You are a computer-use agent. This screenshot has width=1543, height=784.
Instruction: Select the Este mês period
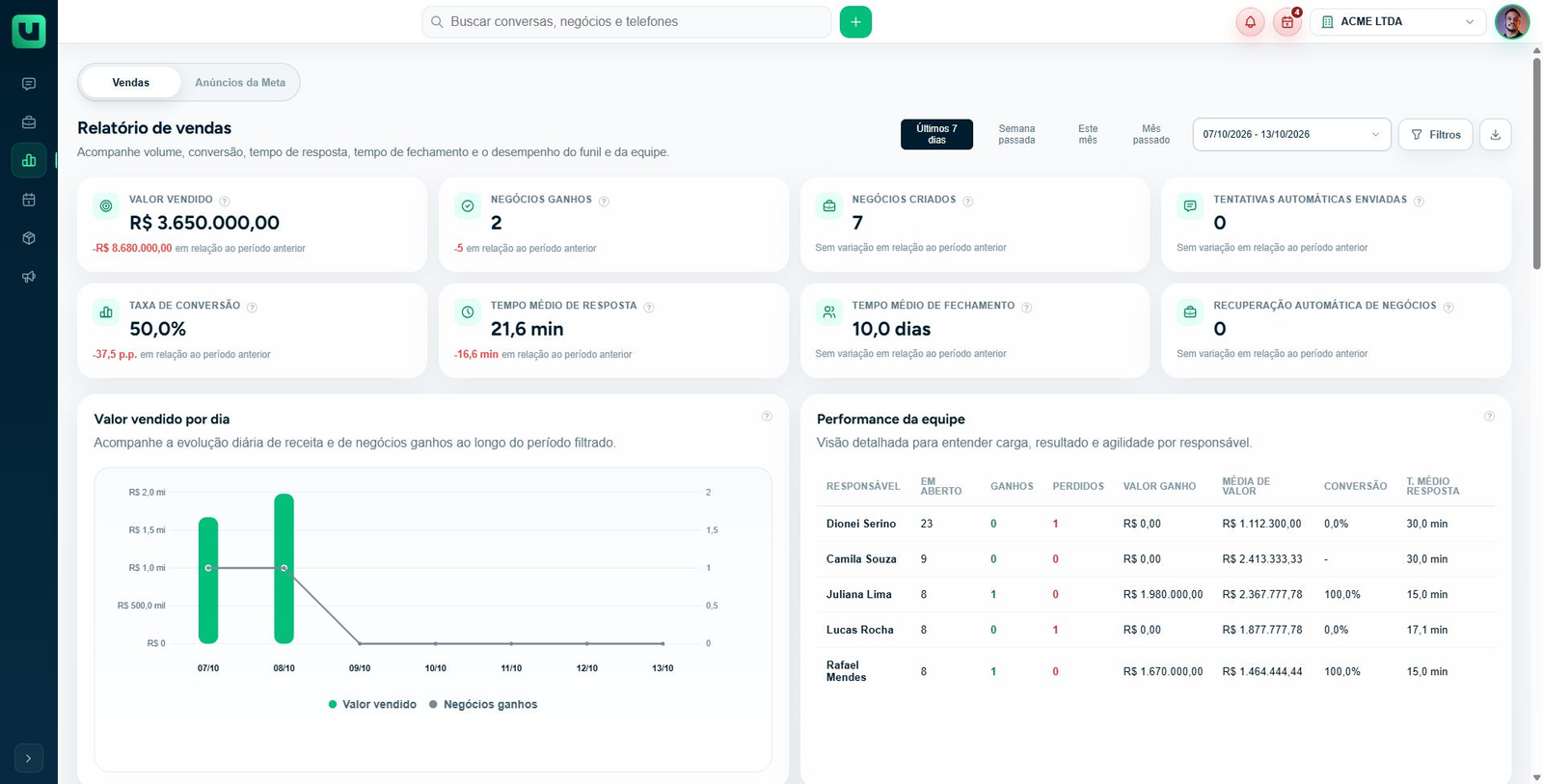[1088, 134]
